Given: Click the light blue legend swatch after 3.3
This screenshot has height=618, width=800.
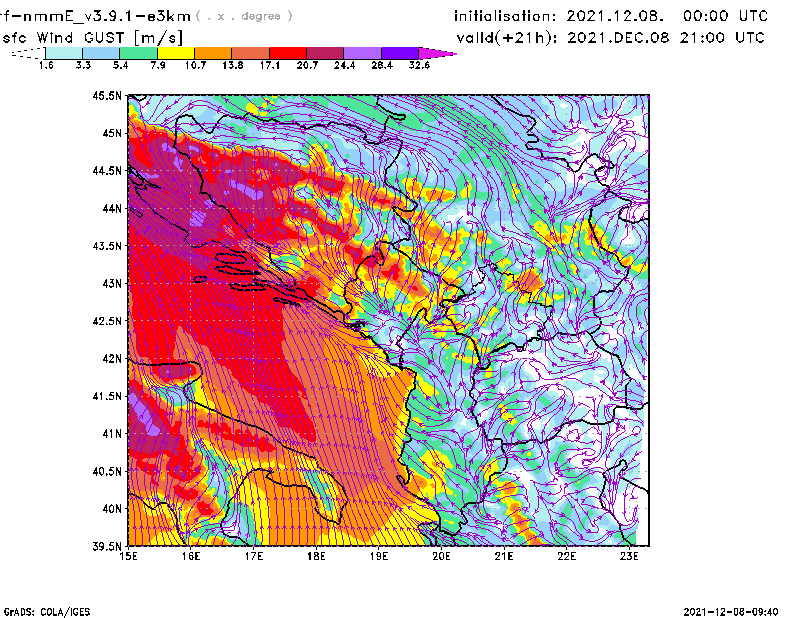Looking at the screenshot, I should (101, 53).
